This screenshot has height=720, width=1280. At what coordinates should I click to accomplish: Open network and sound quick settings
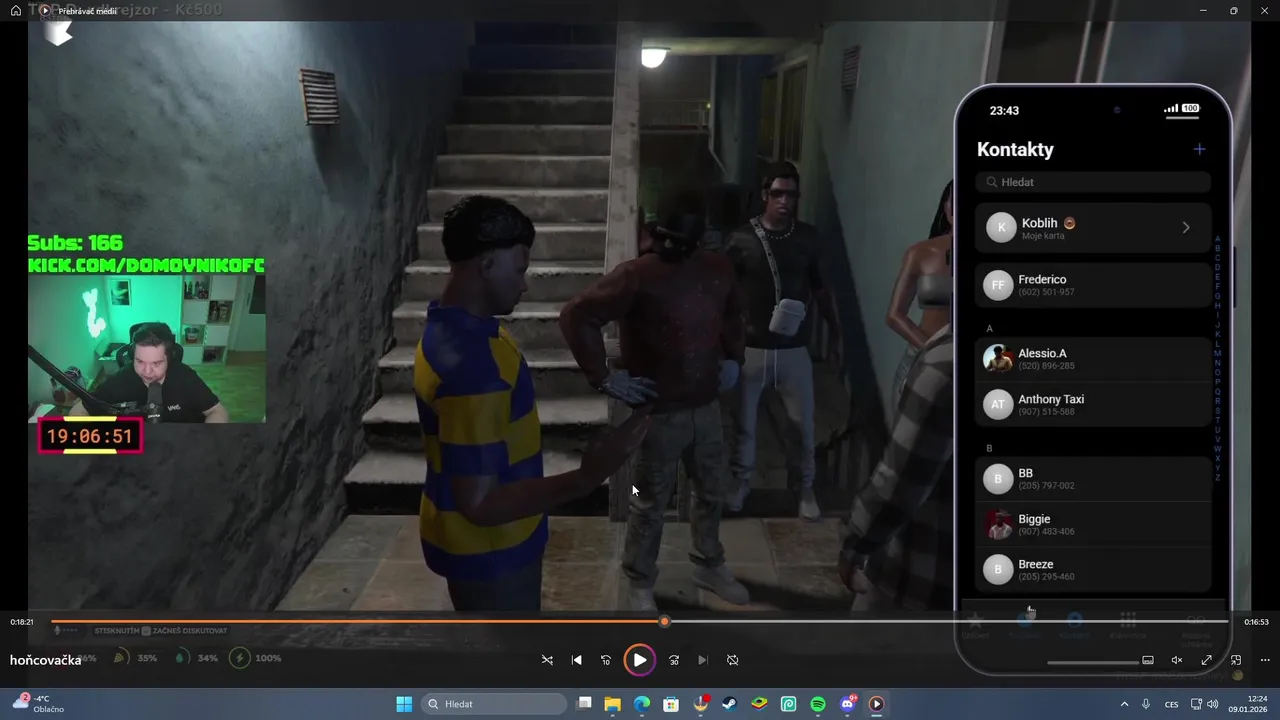(1206, 704)
